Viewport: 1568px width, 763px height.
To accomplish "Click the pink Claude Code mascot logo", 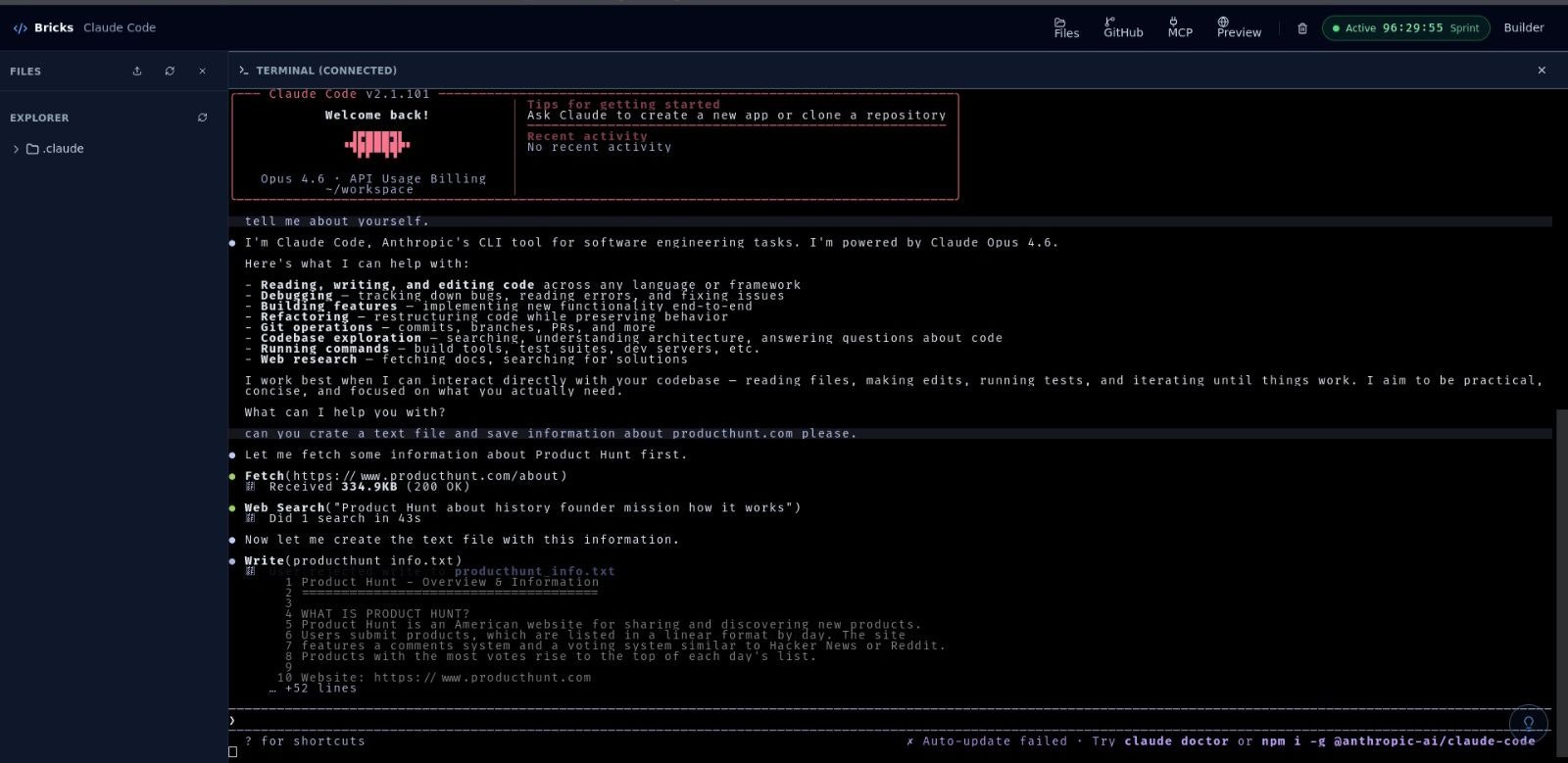I will pos(377,145).
